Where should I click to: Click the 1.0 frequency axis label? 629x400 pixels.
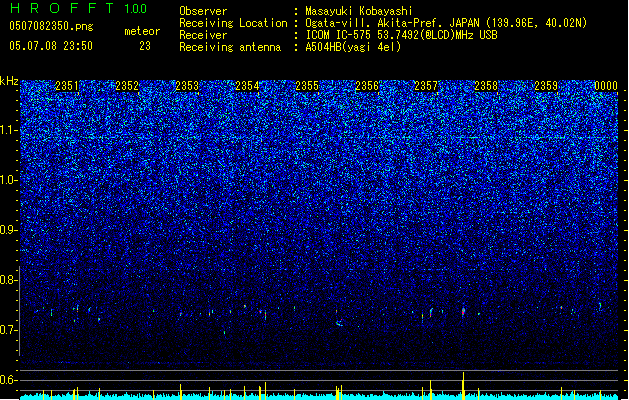coord(9,180)
